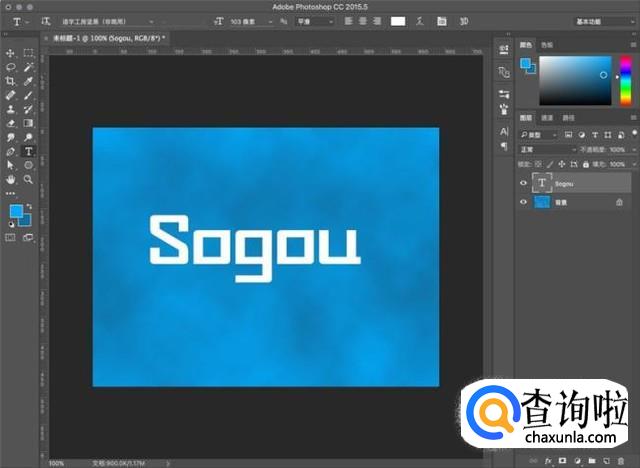Click the add layer style fx button

[548, 461]
